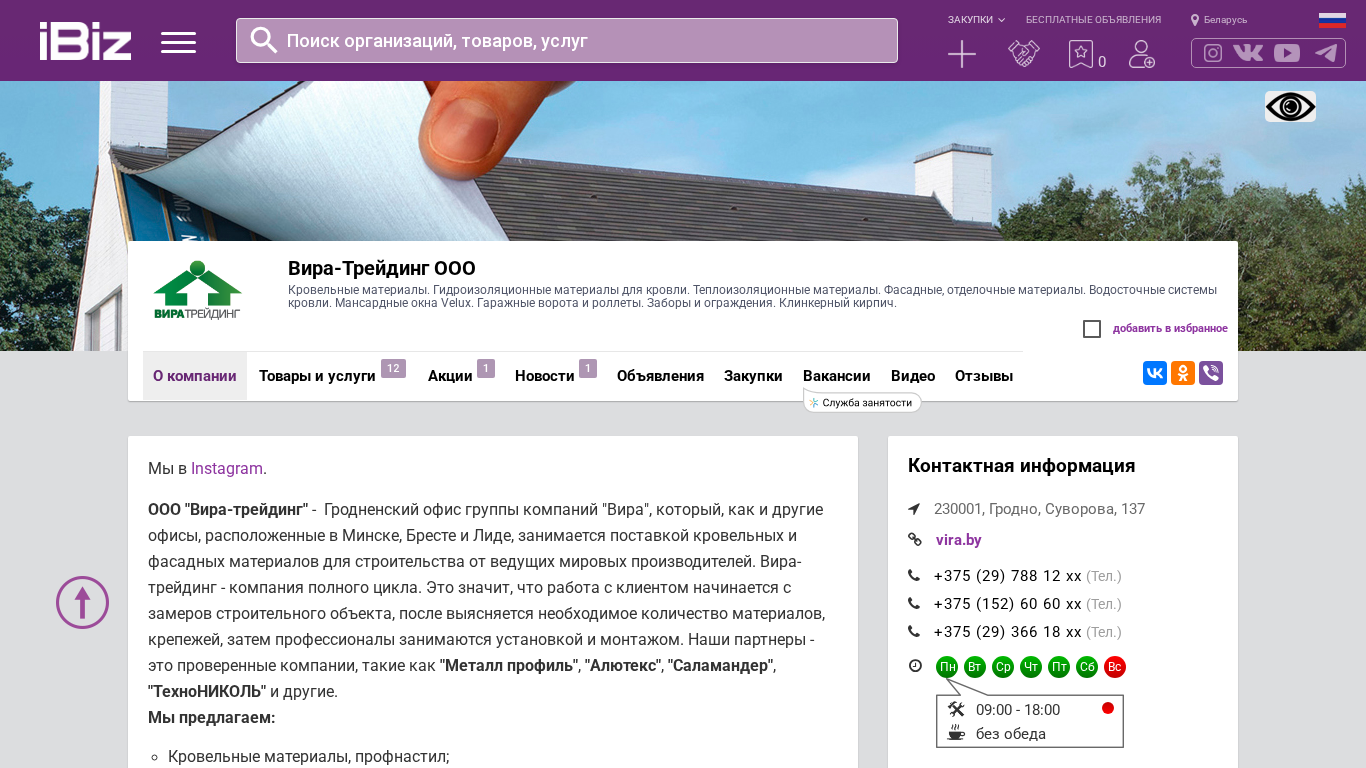Viewport: 1366px width, 768px height.
Task: Add a new listing with plus icon
Action: pyautogui.click(x=962, y=54)
